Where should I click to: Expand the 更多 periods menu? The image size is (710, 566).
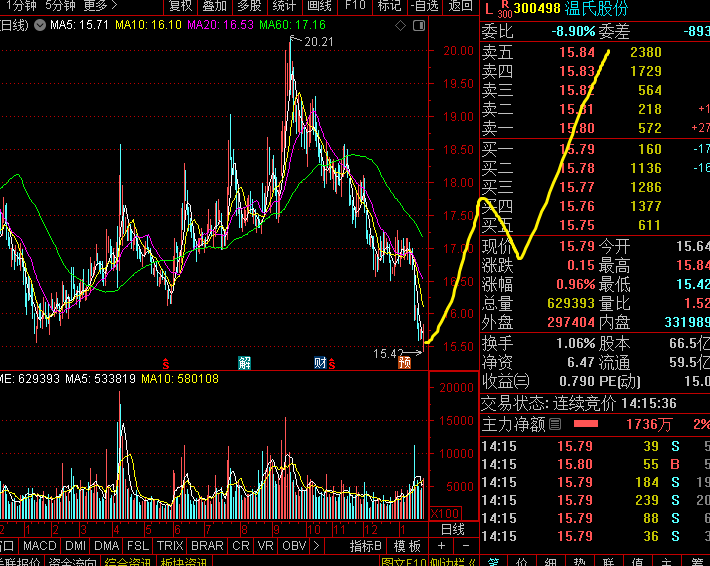pos(100,6)
